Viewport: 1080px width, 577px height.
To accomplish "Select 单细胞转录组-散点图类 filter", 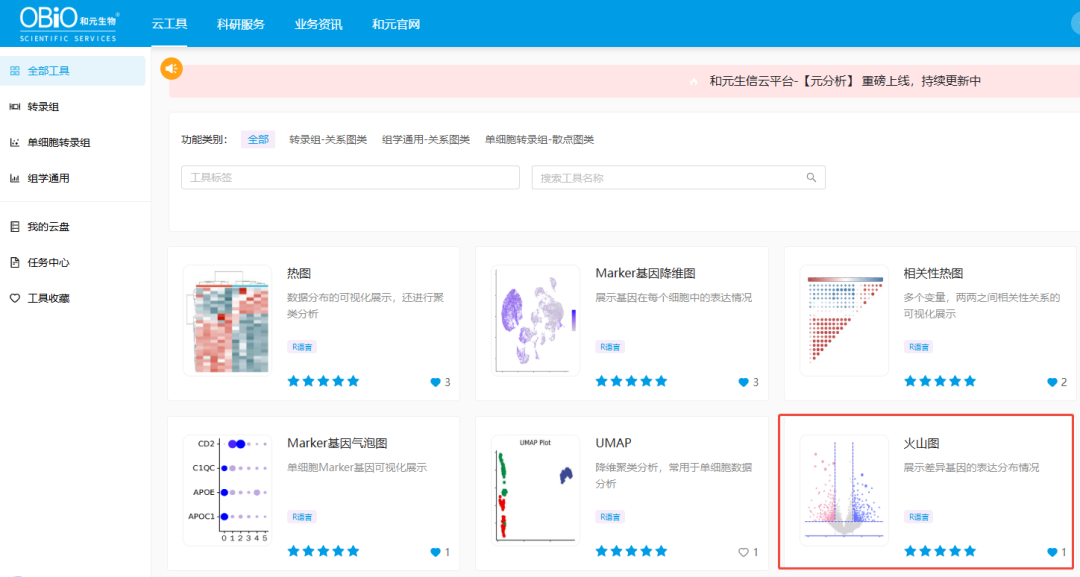I will coord(542,139).
